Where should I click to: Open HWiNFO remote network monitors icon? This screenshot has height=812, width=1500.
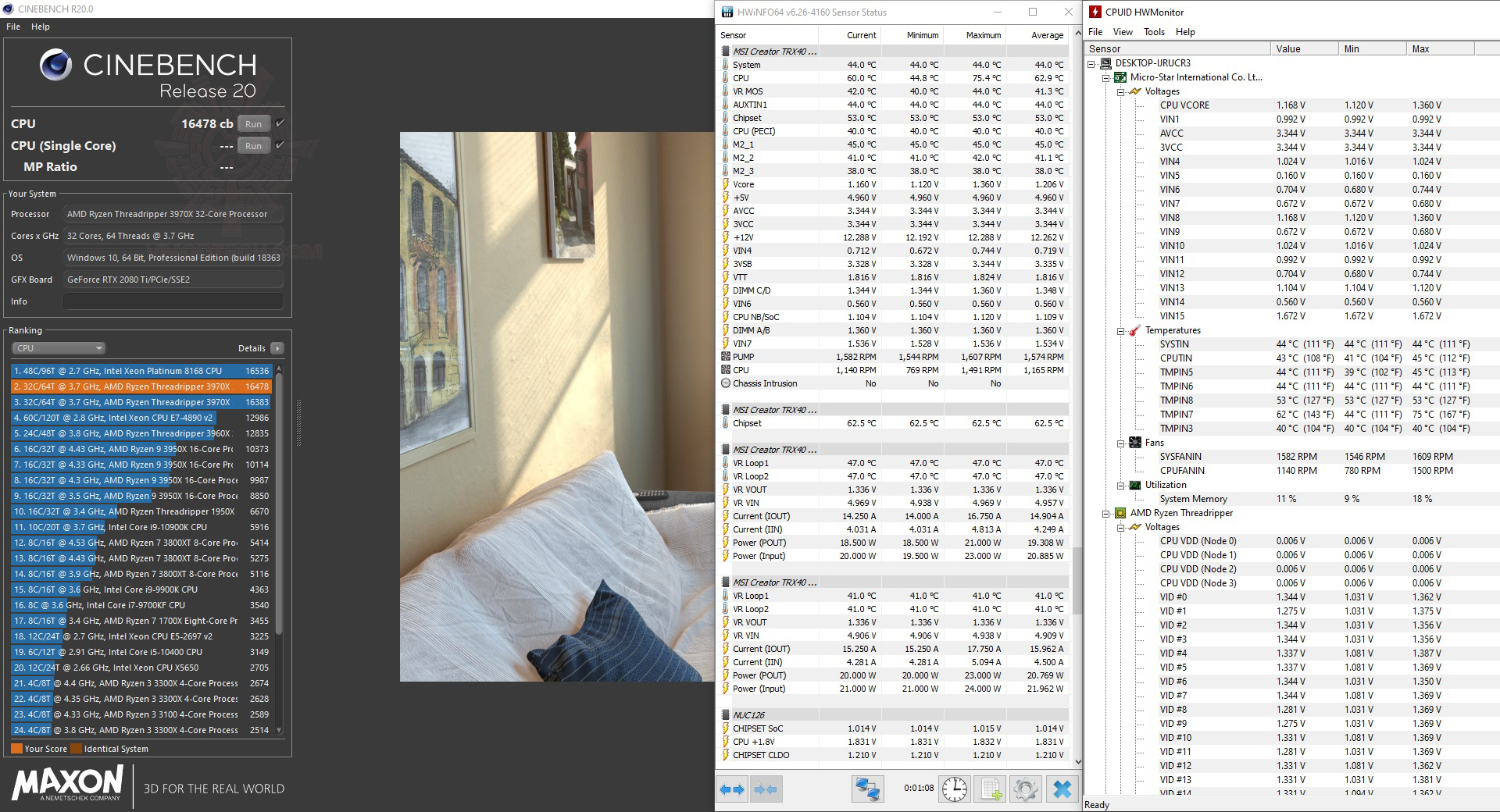tap(866, 789)
